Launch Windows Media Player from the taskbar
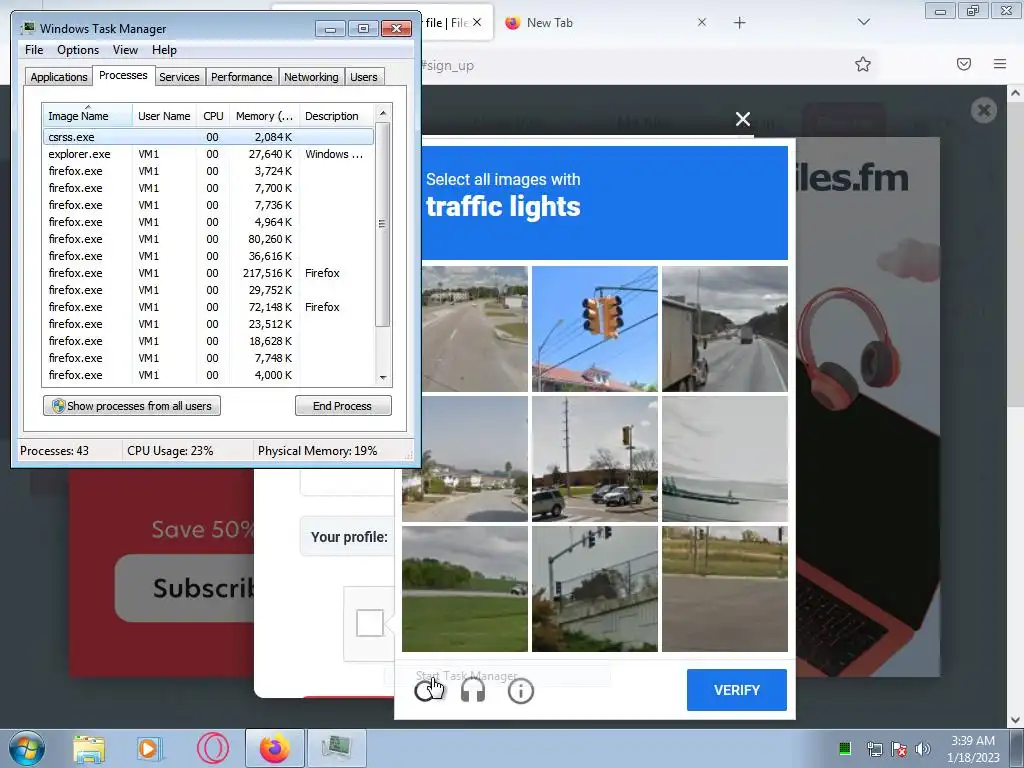1024x768 pixels. click(x=150, y=748)
